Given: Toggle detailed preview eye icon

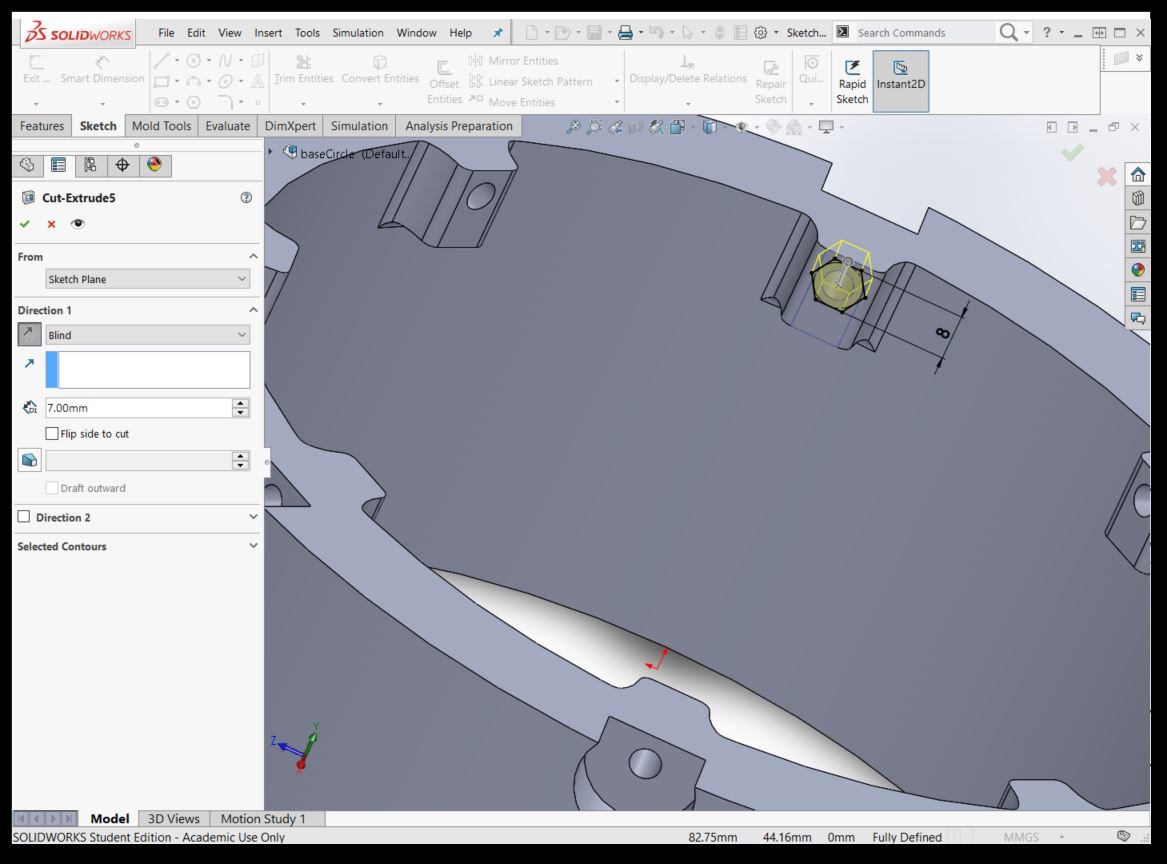Looking at the screenshot, I should pos(77,224).
